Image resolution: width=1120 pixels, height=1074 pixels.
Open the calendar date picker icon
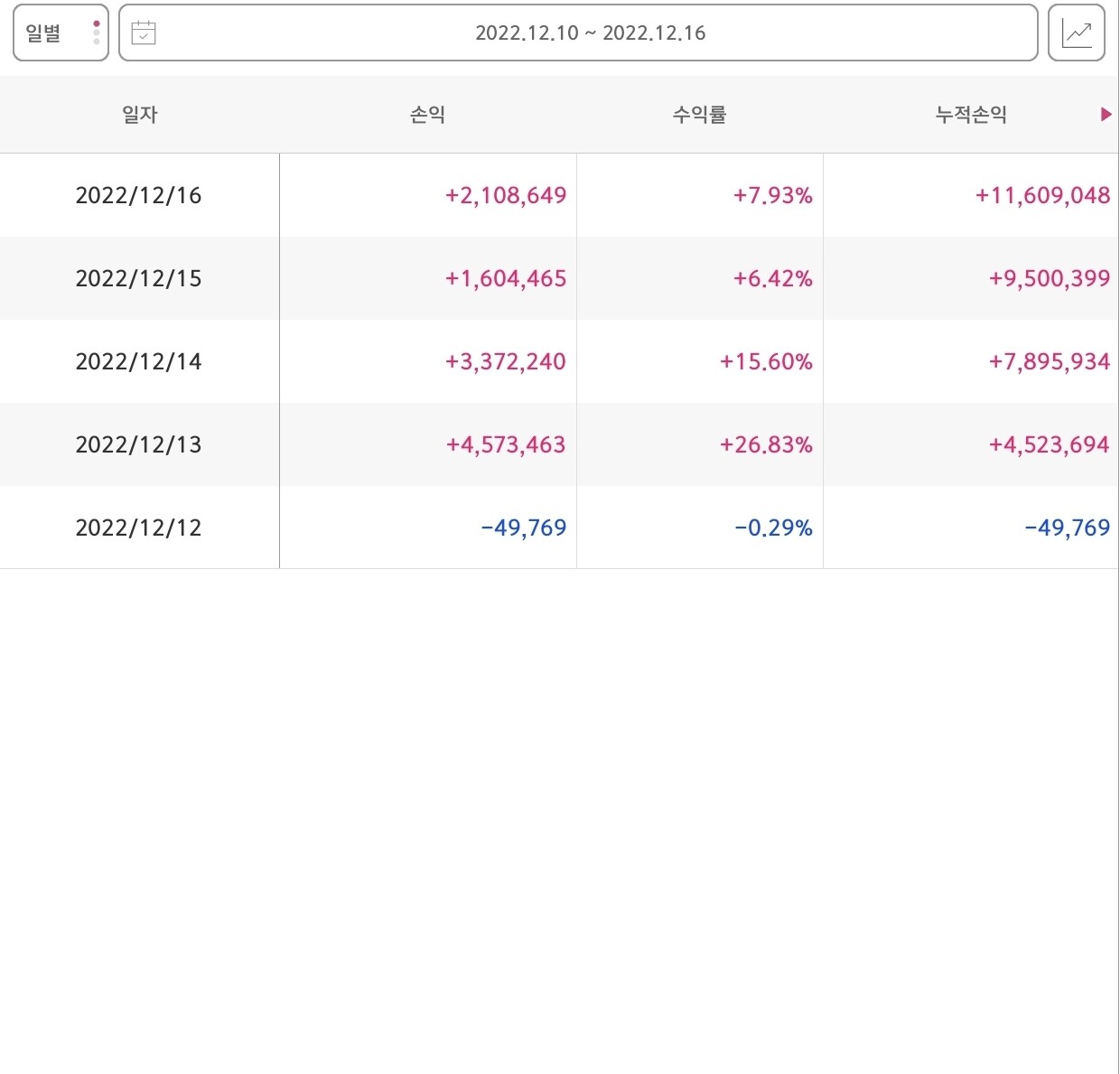click(x=145, y=33)
